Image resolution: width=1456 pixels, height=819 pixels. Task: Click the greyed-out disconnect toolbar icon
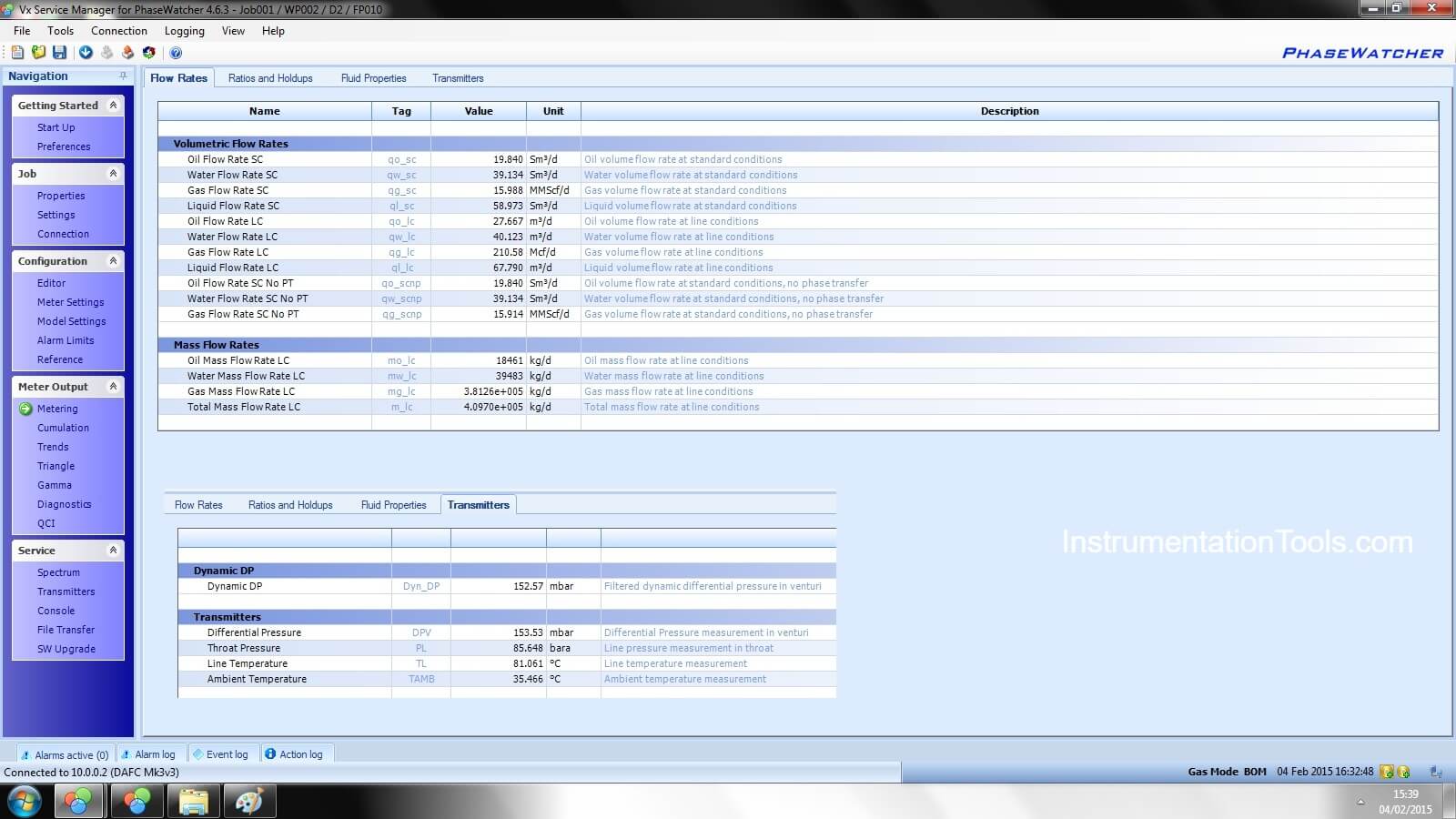point(106,53)
